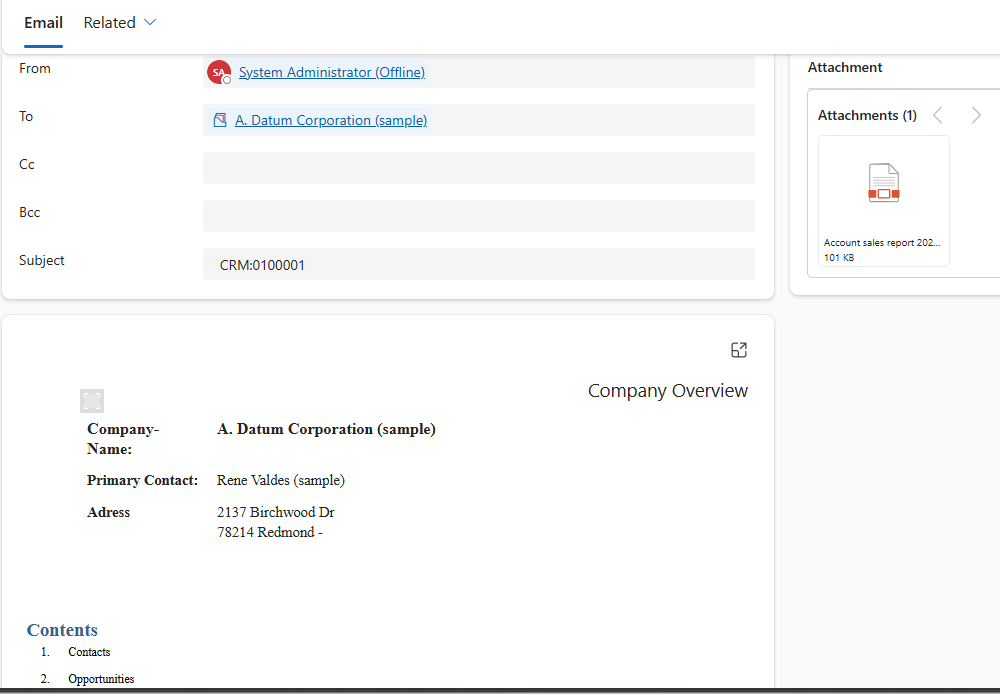Select Contacts in the Contents list
1000x694 pixels.
pyautogui.click(x=89, y=652)
